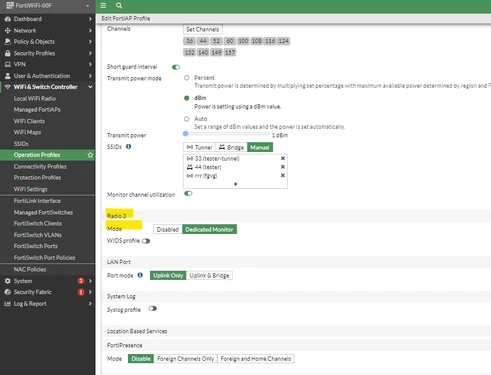Toggle channel 36 chip

click(x=189, y=41)
